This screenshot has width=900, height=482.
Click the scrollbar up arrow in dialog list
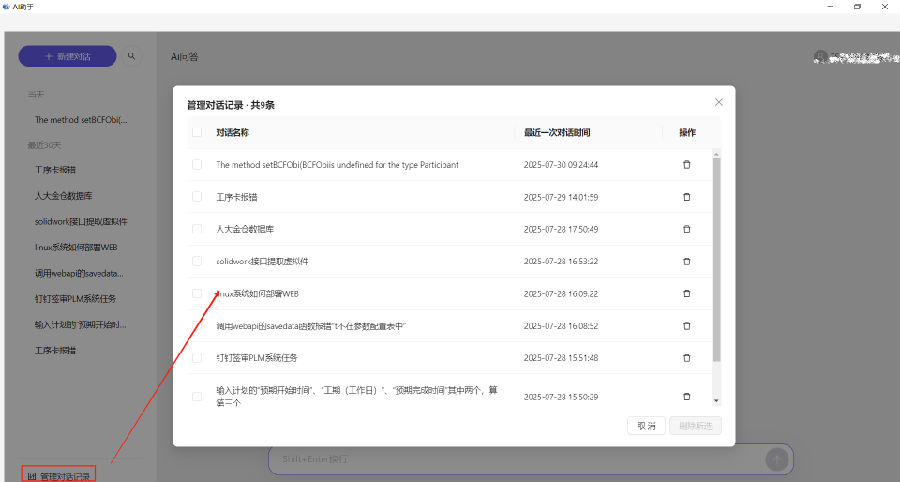[716, 154]
